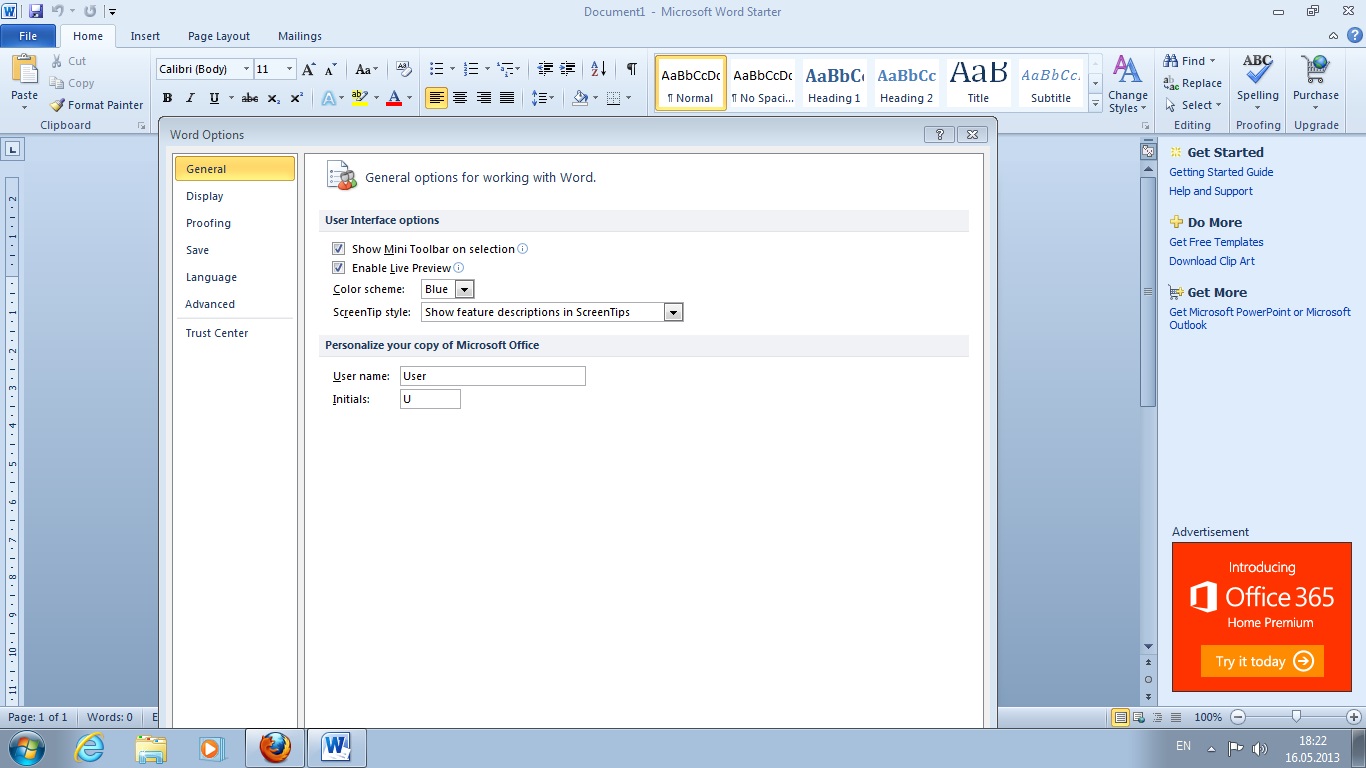
Task: Toggle Enable Live Preview checkbox
Action: [x=338, y=268]
